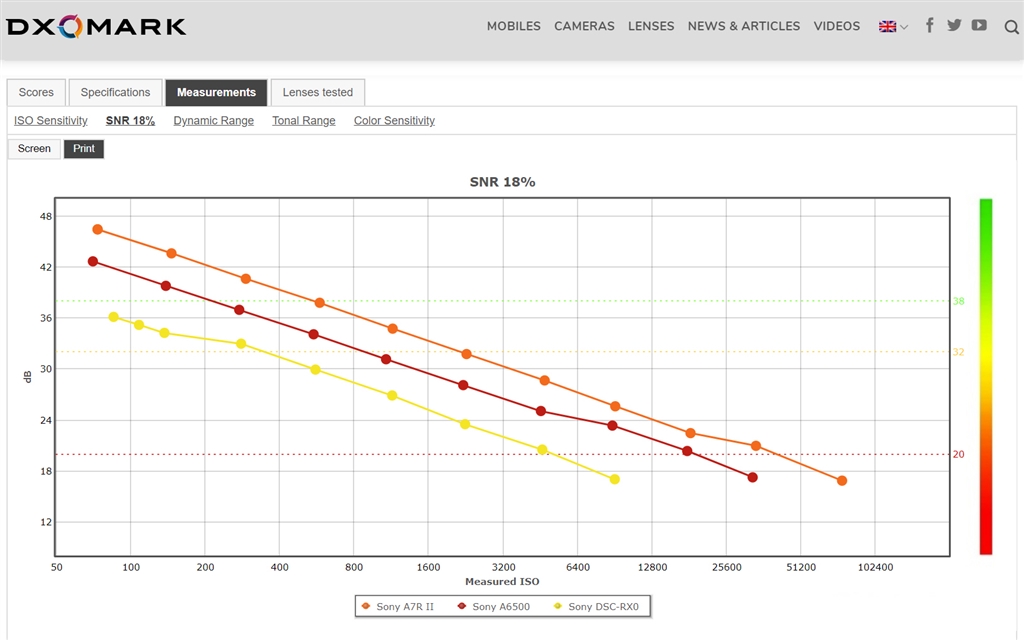1024x640 pixels.
Task: Open the NEWS & ARTICLES menu
Action: [x=743, y=26]
